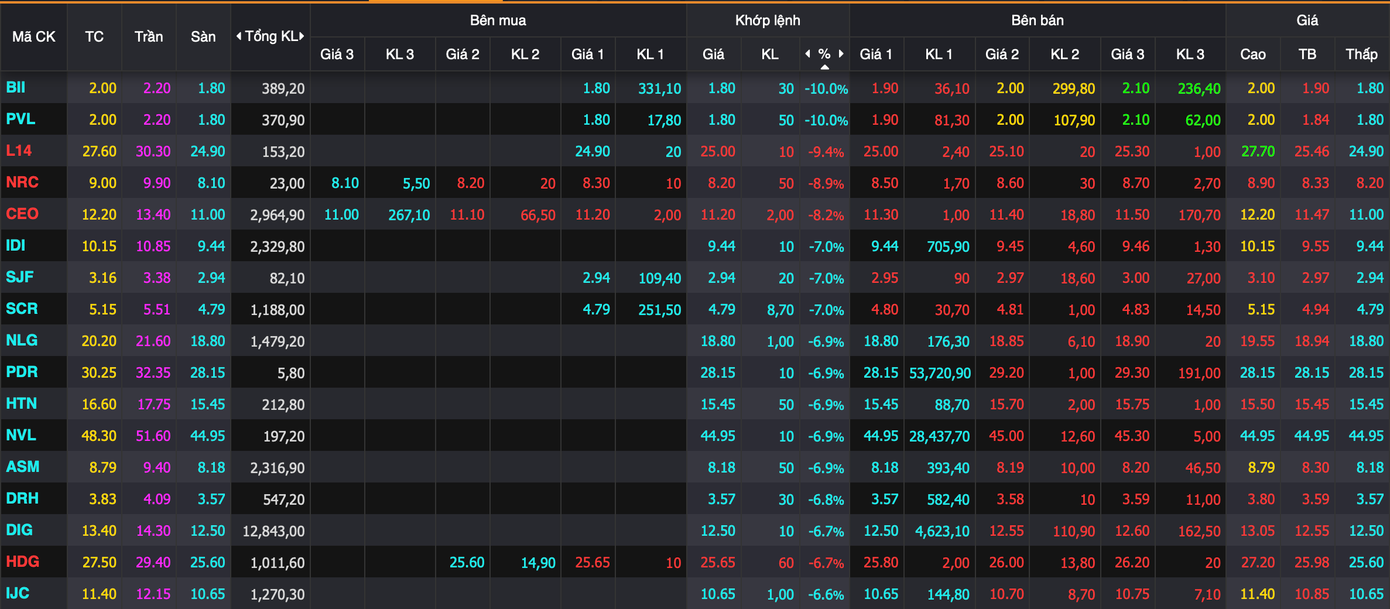Screen dimensions: 1390x609
Task: Click the Bên mua group header
Action: point(498,20)
